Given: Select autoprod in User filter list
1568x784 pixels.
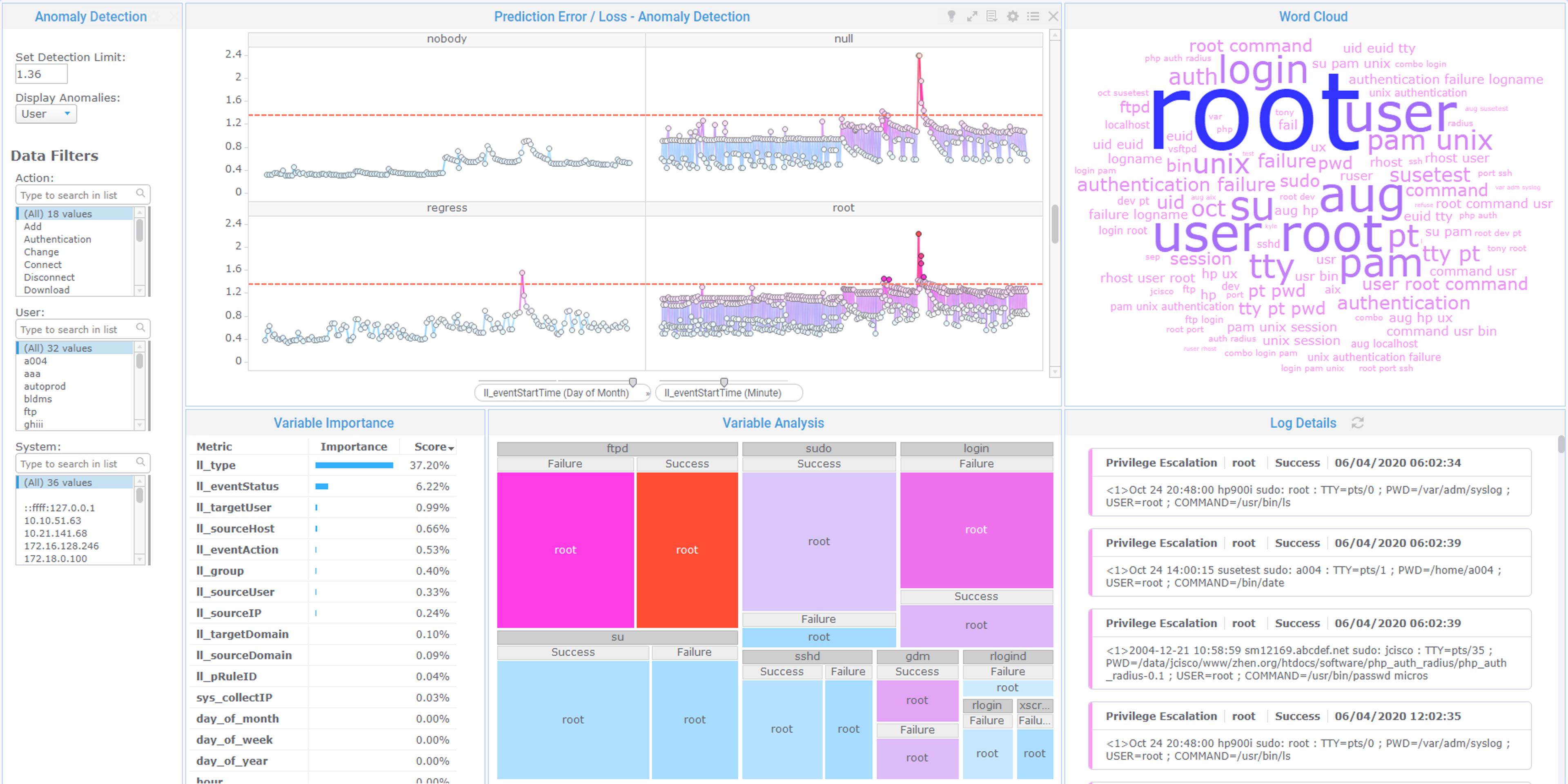Looking at the screenshot, I should point(45,386).
